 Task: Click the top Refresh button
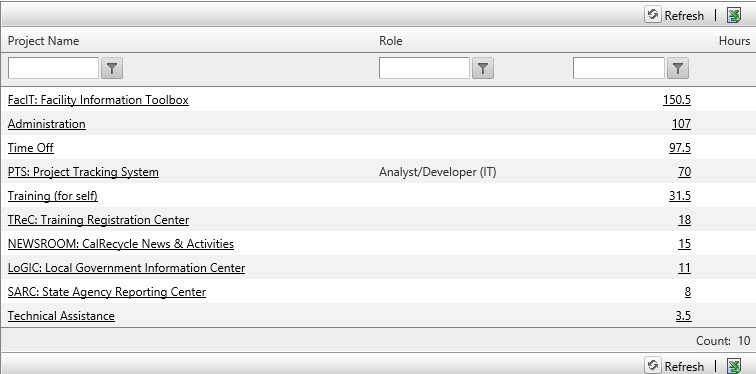[x=675, y=15]
